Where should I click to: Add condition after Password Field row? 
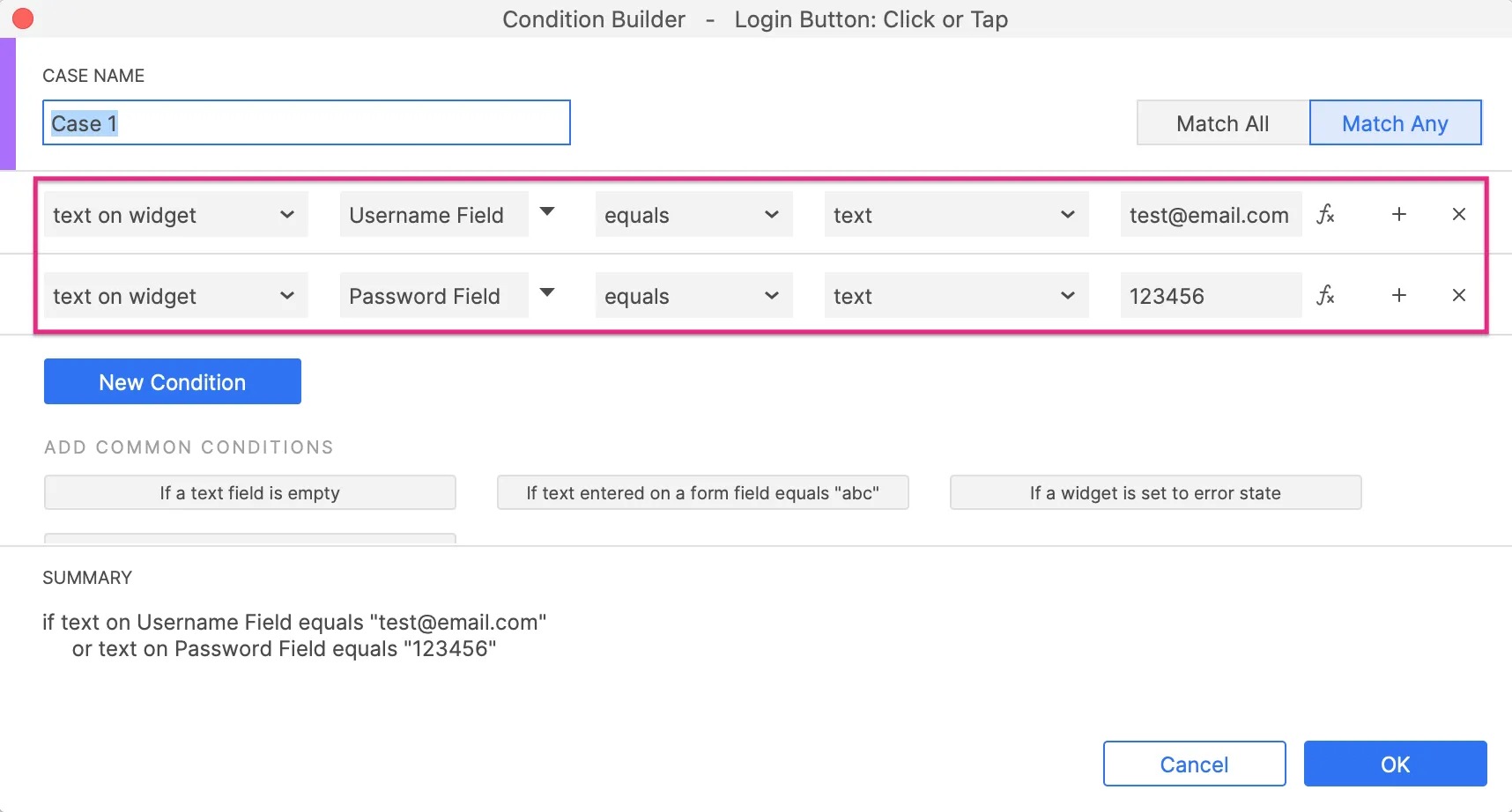pos(1398,296)
